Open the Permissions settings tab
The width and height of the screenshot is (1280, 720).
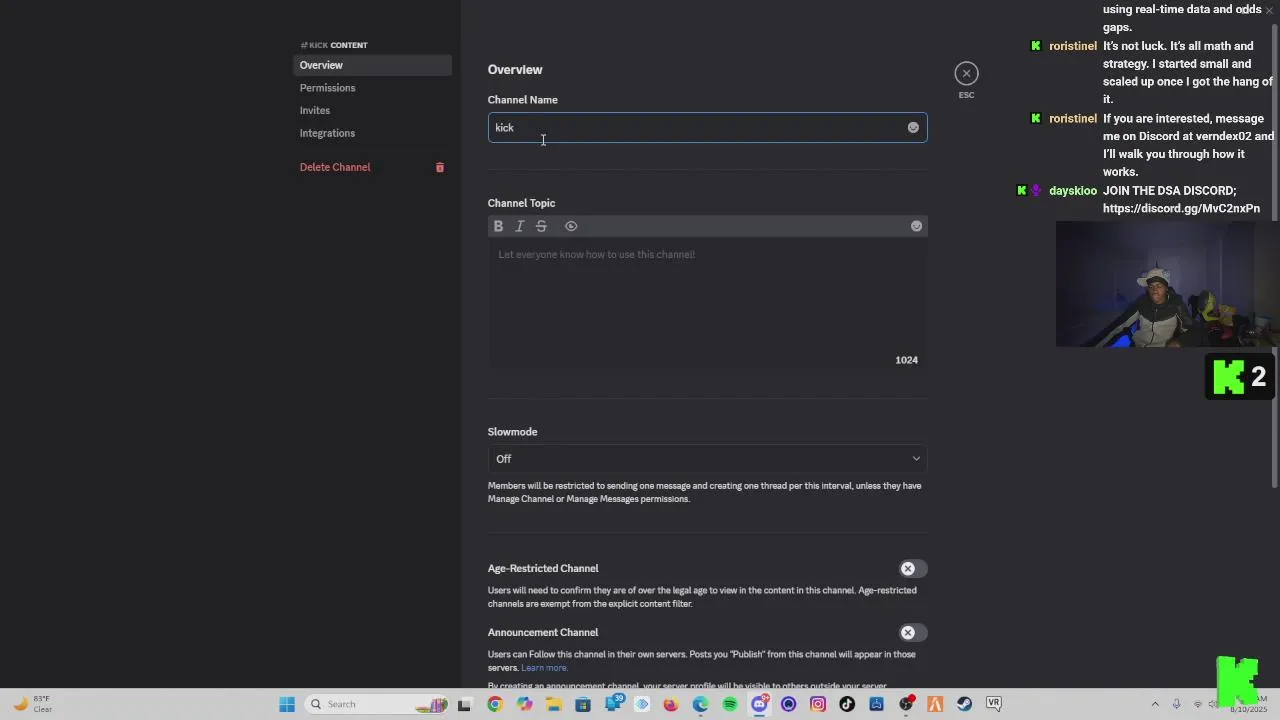coord(372,88)
